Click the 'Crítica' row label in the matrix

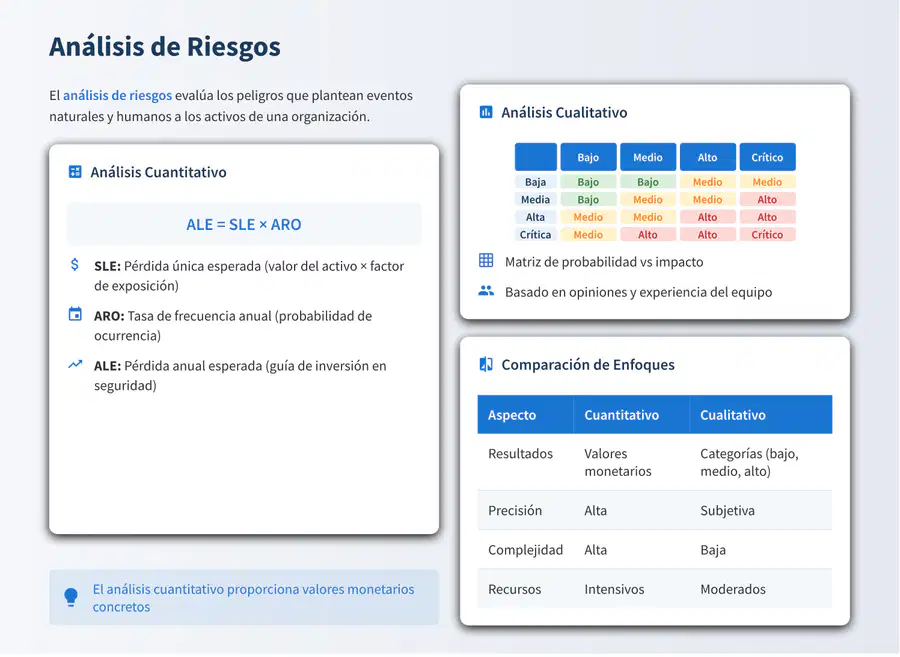point(536,235)
